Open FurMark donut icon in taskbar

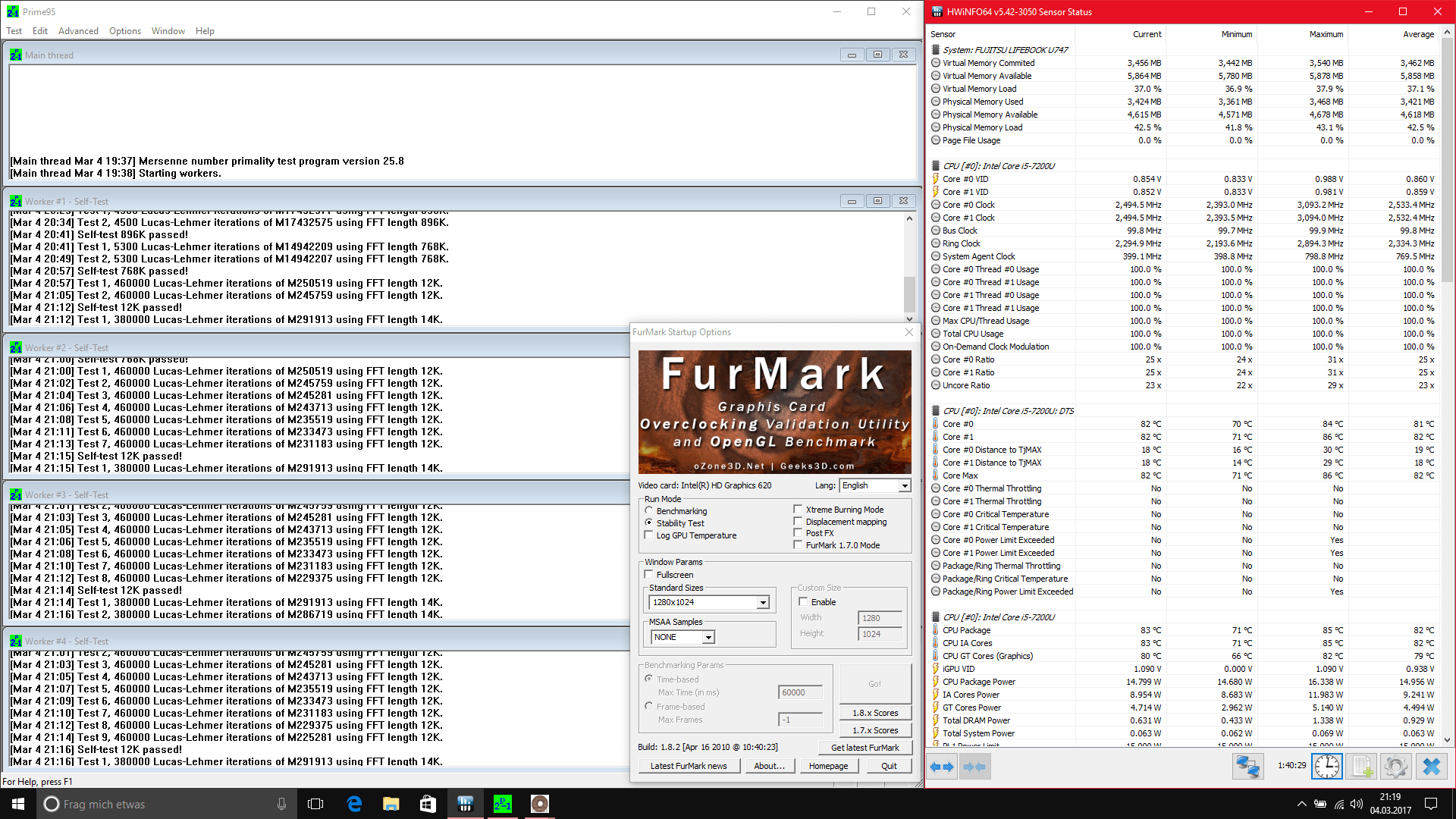coord(539,804)
